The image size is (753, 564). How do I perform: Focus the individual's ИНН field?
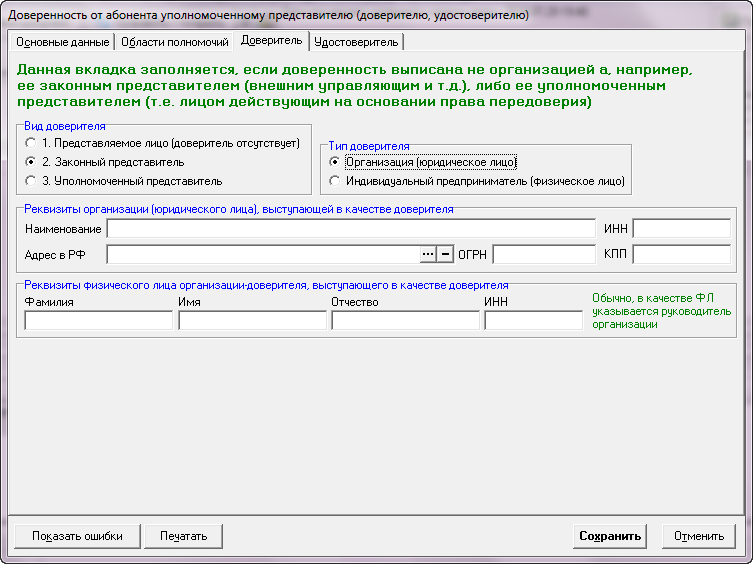click(x=534, y=320)
